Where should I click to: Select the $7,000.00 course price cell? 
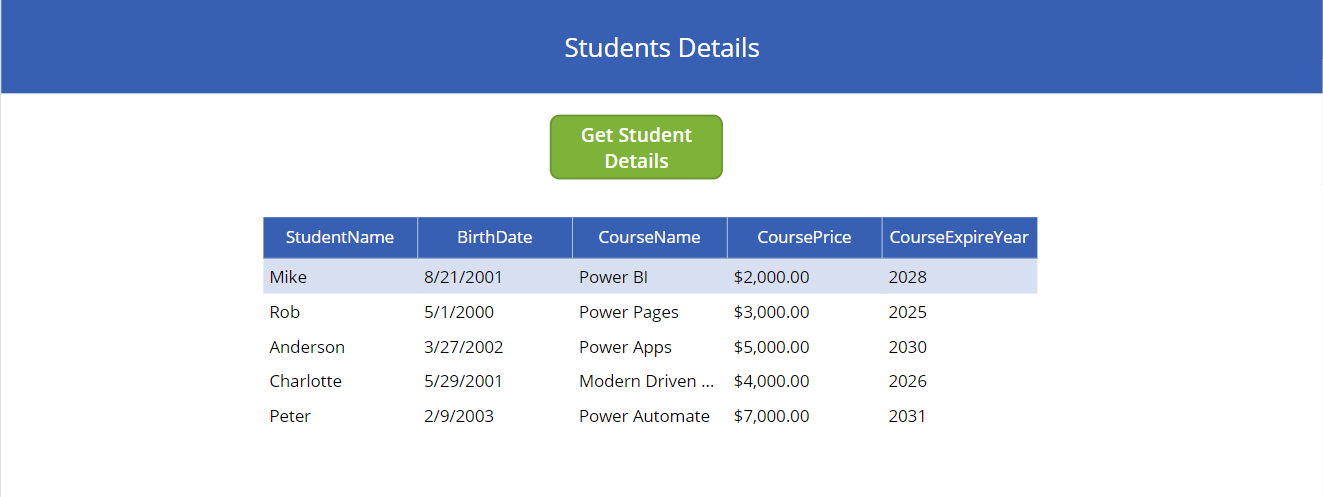771,416
